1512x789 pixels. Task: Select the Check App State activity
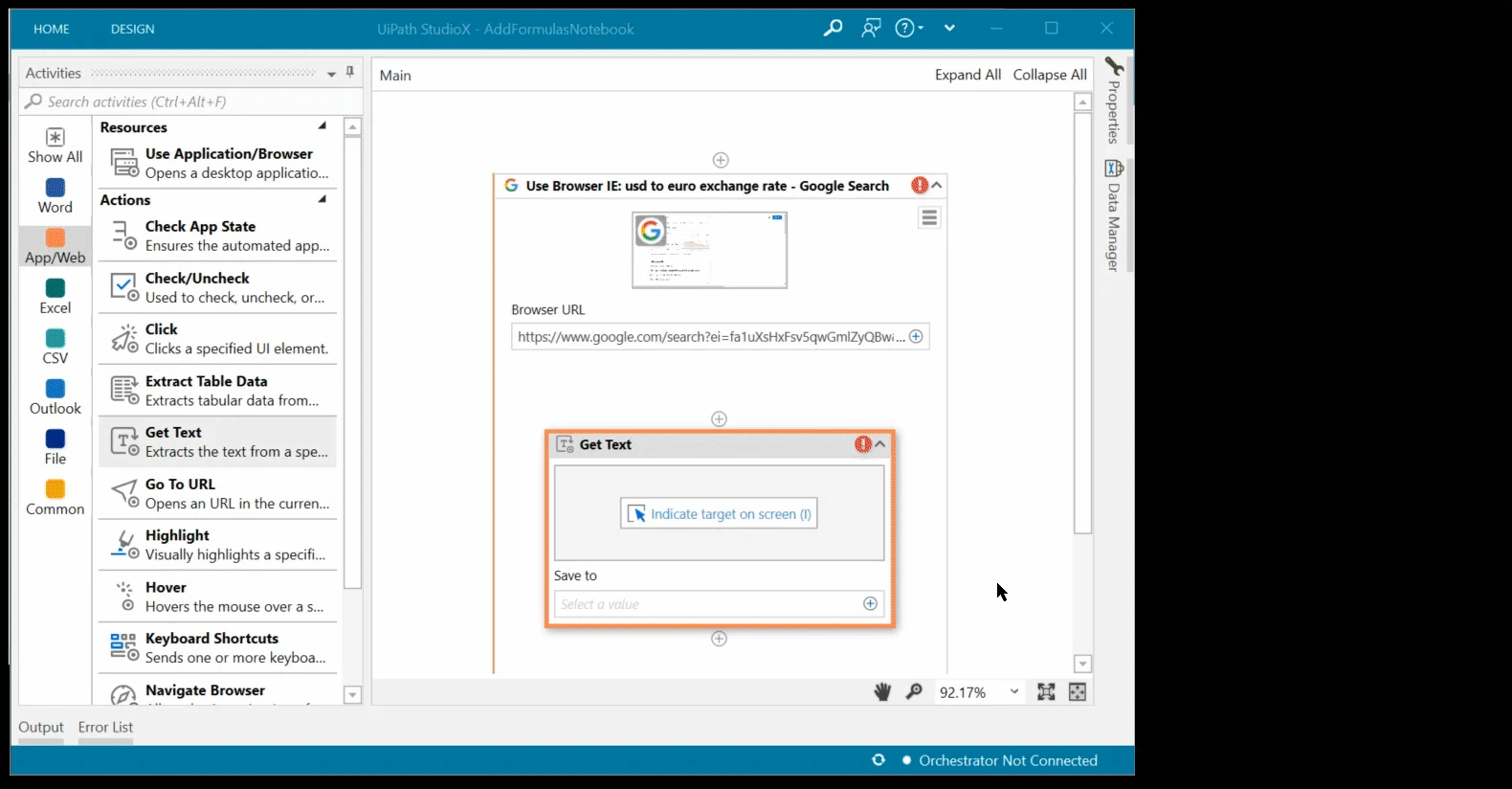point(218,236)
